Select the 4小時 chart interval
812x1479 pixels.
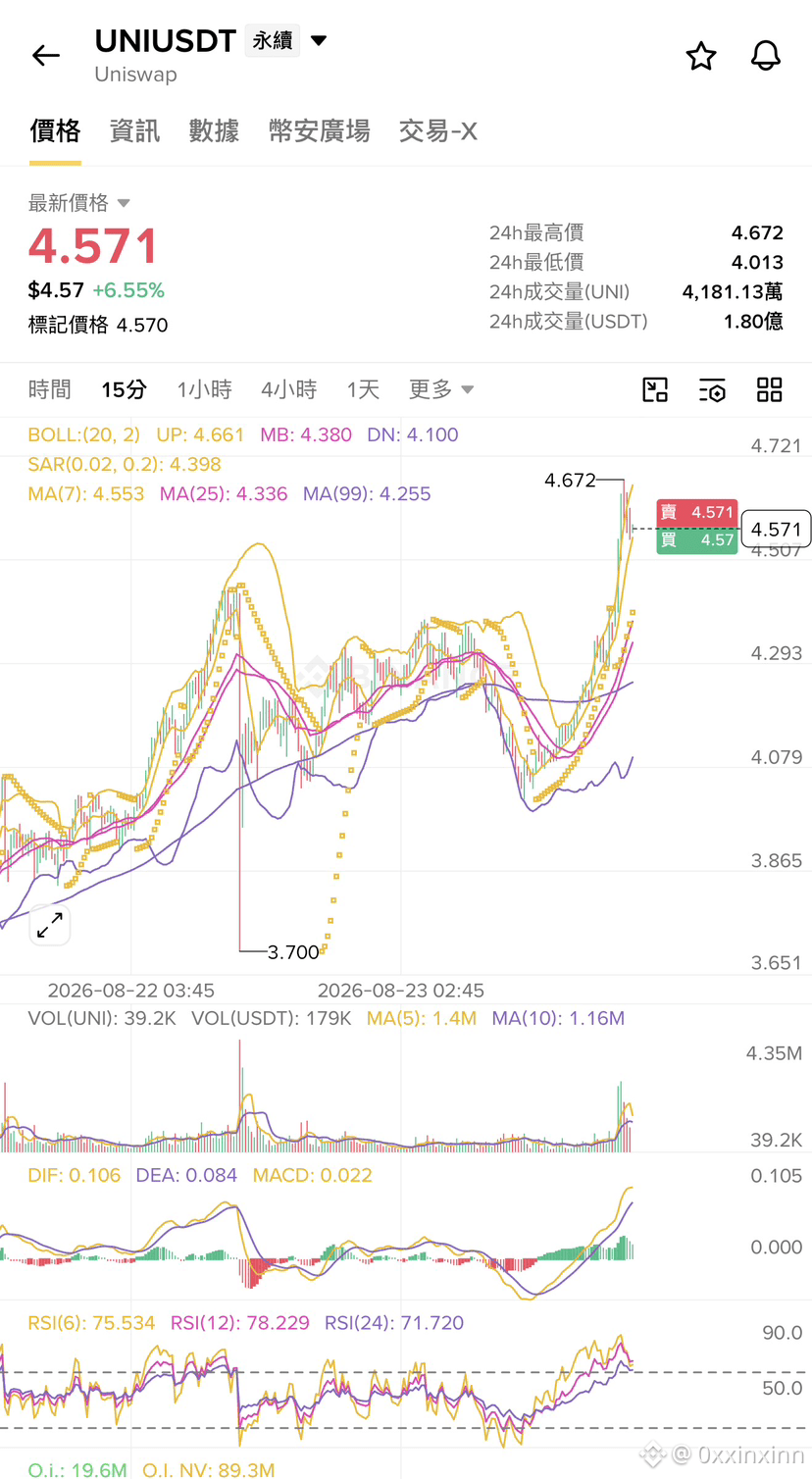(x=289, y=389)
